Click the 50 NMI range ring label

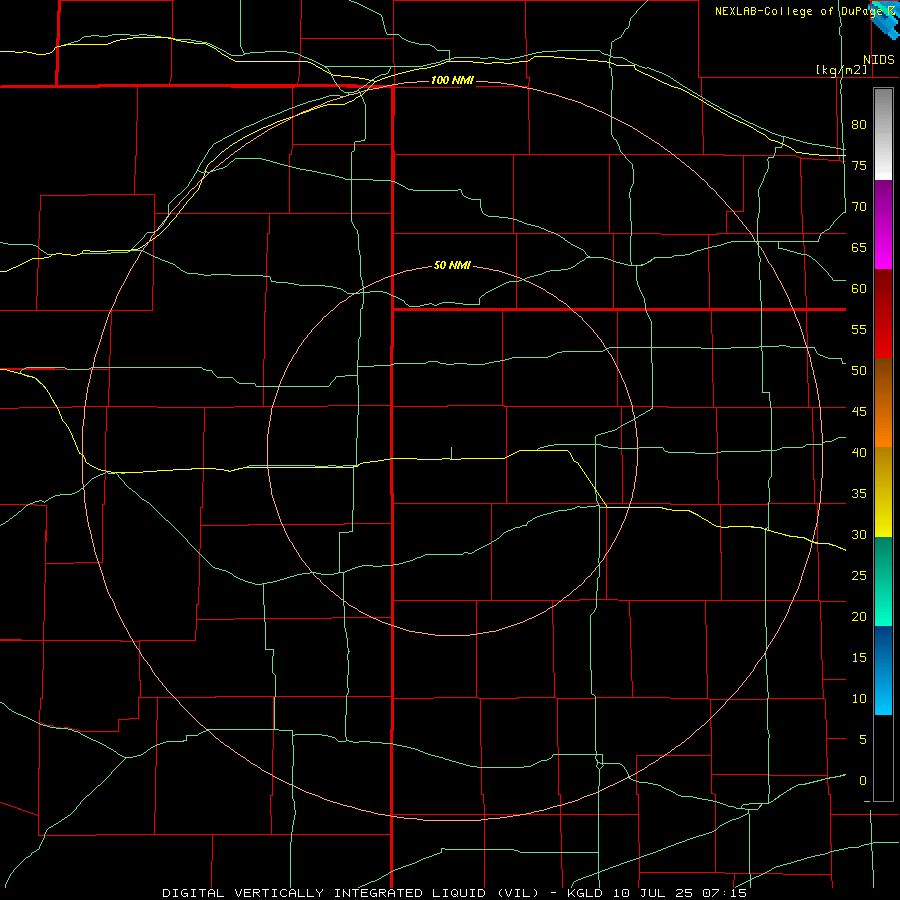pos(452,265)
